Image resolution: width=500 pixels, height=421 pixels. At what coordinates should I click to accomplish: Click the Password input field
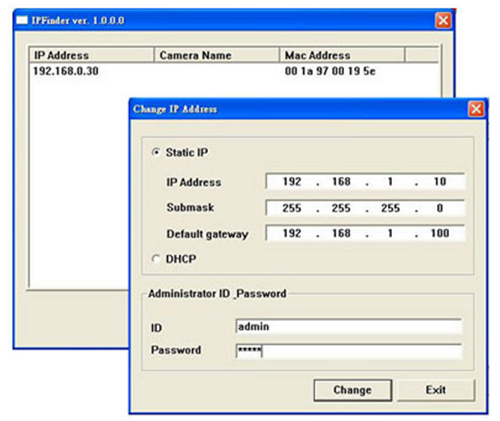click(348, 351)
